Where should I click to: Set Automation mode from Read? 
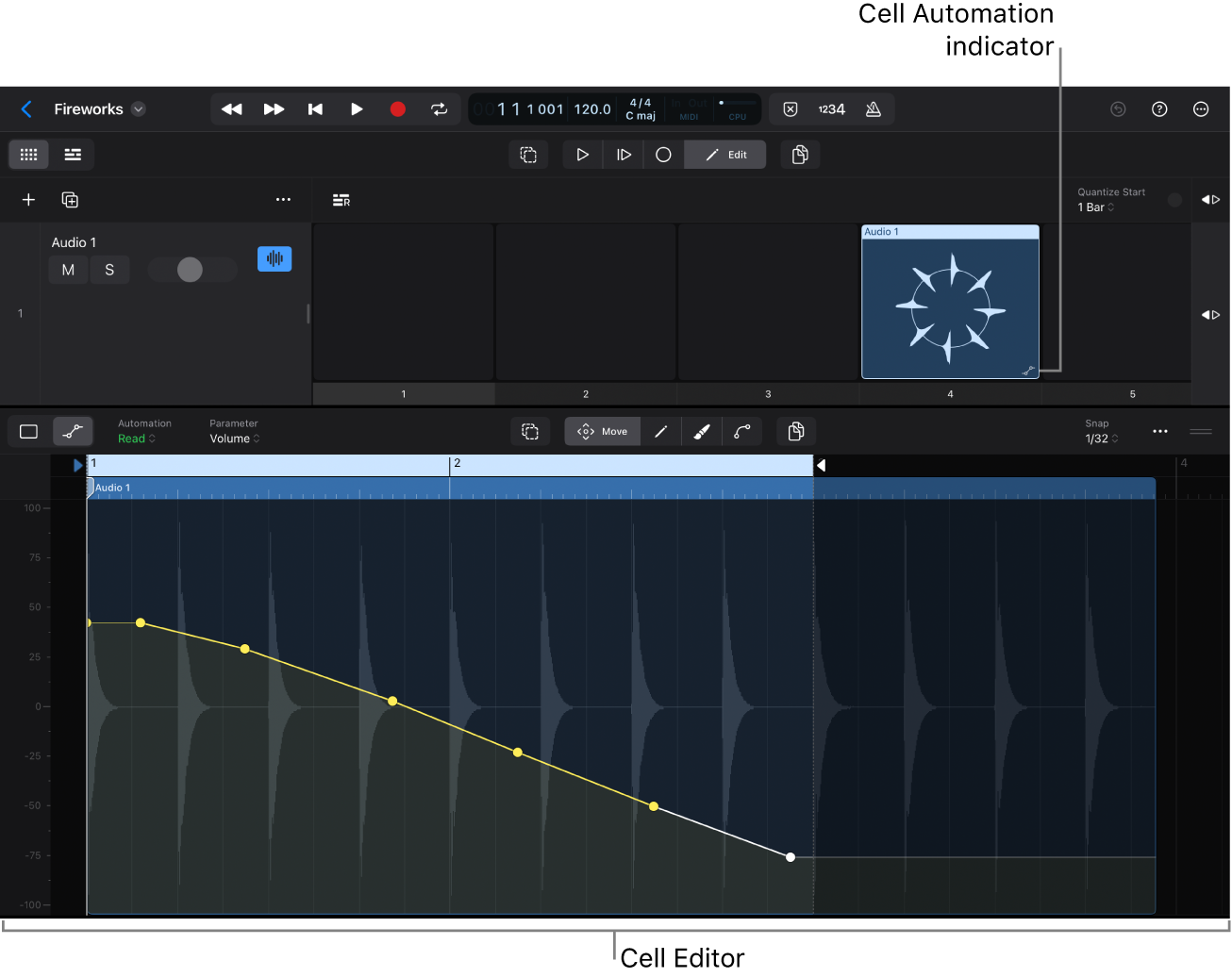point(134,438)
